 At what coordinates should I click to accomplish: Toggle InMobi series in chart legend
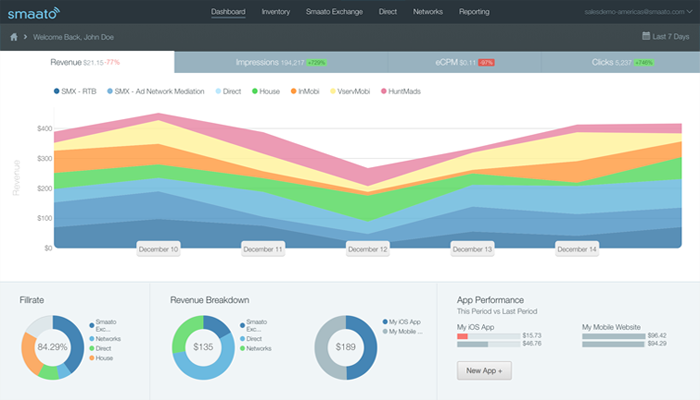[x=305, y=91]
